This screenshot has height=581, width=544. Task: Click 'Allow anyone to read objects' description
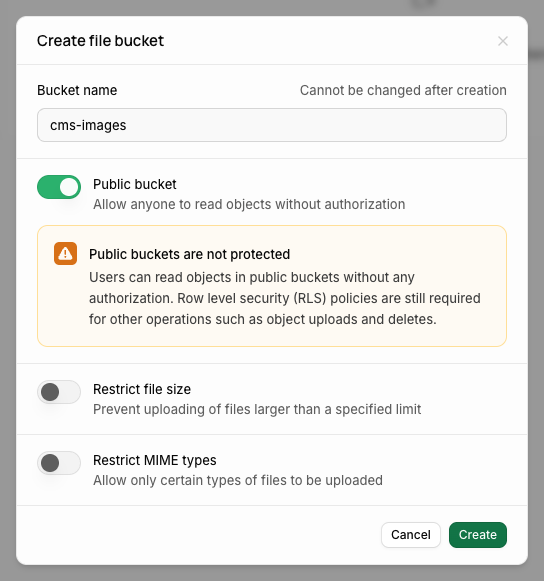click(x=249, y=204)
